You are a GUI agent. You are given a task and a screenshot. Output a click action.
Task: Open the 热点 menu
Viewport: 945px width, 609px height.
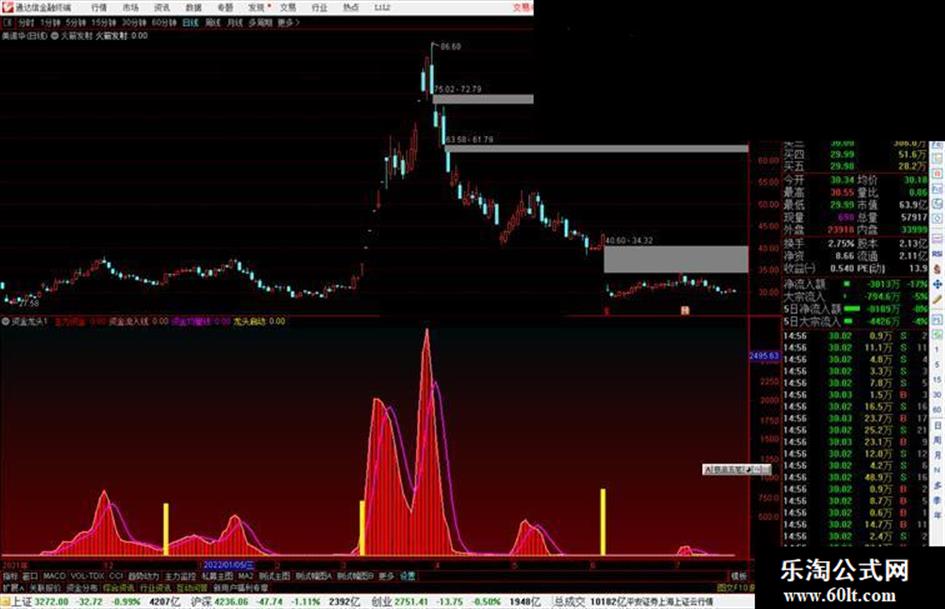[x=351, y=8]
